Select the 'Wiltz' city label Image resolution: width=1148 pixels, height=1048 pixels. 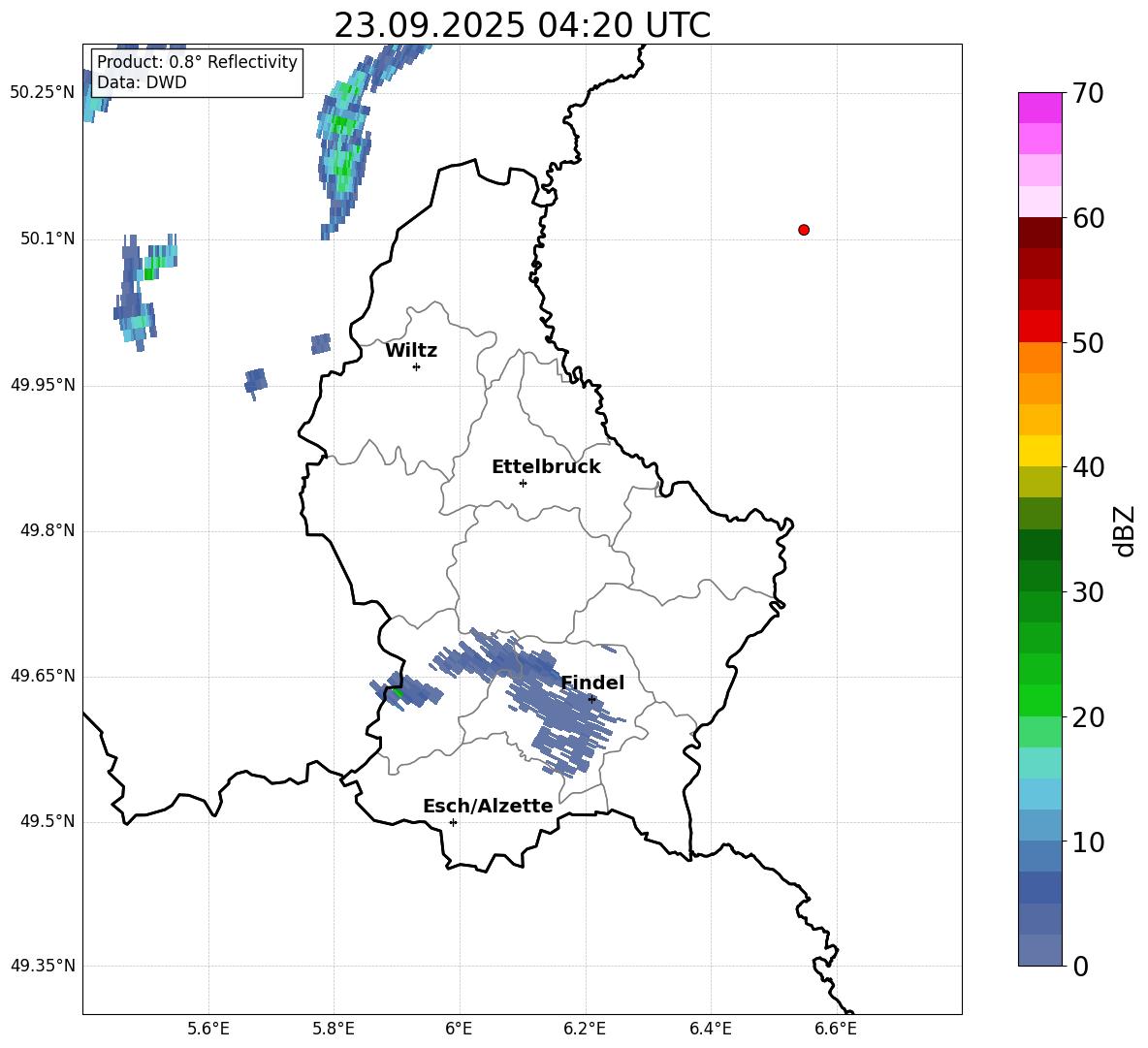coord(411,351)
